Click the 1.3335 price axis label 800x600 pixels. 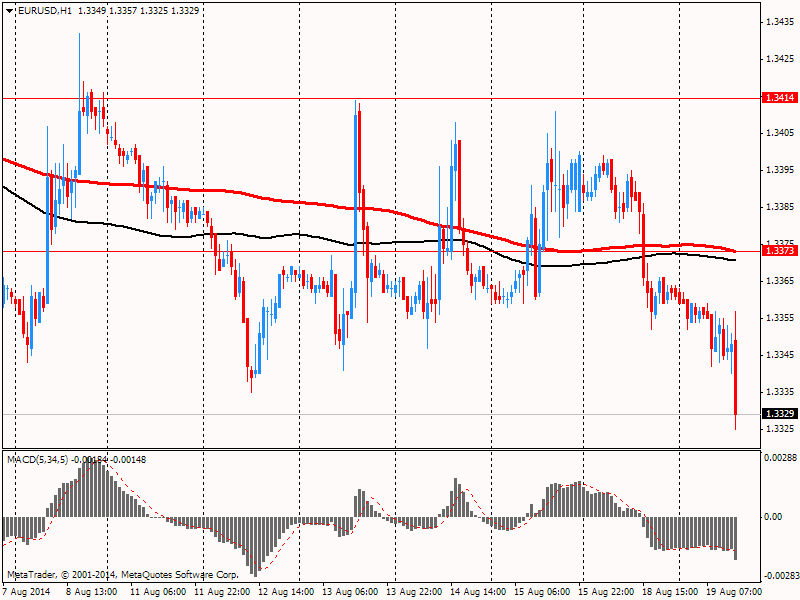pyautogui.click(x=781, y=392)
